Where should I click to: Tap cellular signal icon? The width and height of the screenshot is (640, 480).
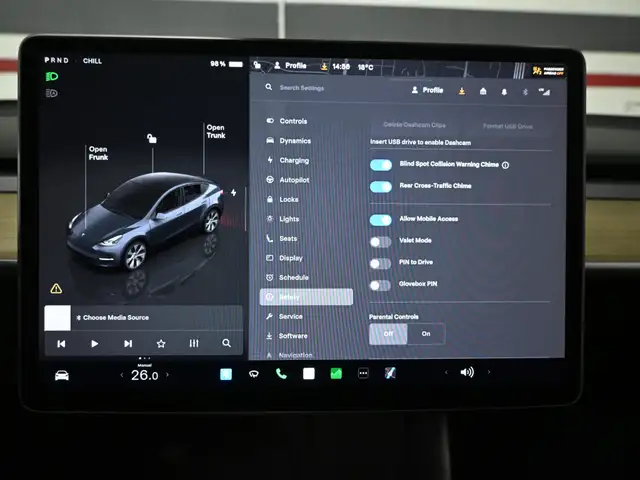[544, 92]
